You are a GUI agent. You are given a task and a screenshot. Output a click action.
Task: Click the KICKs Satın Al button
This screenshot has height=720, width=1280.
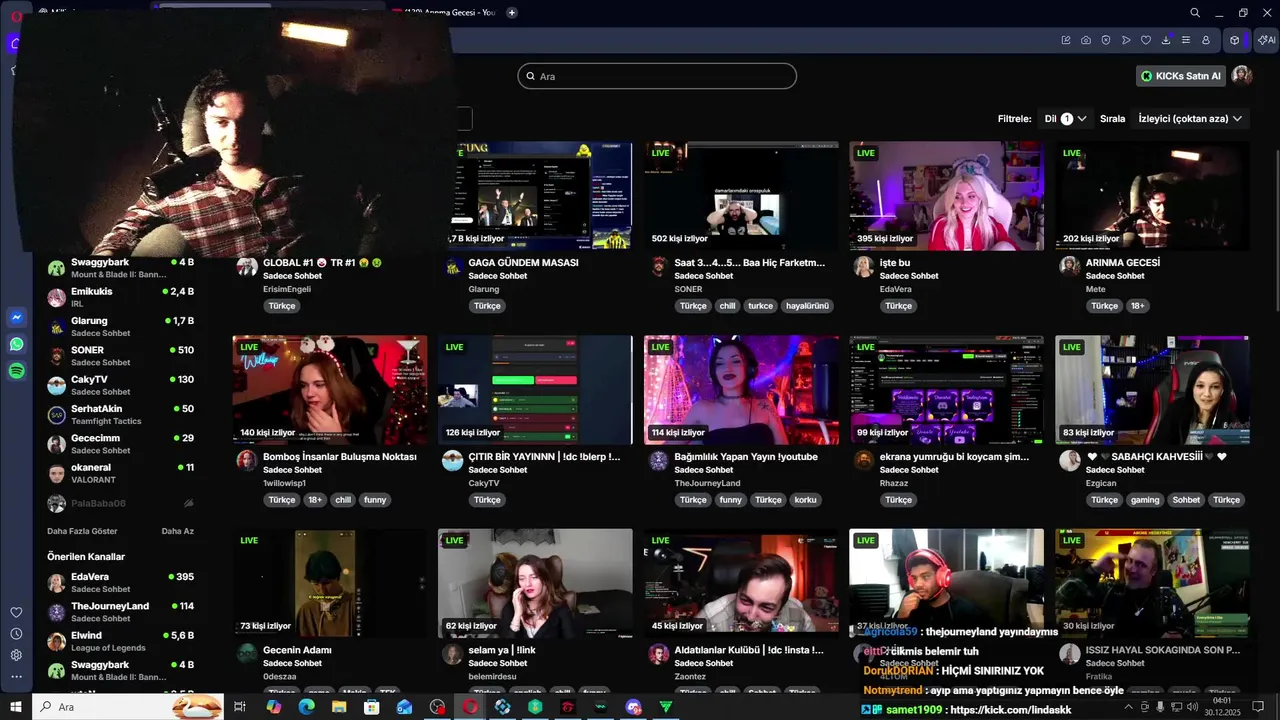pyautogui.click(x=1181, y=76)
